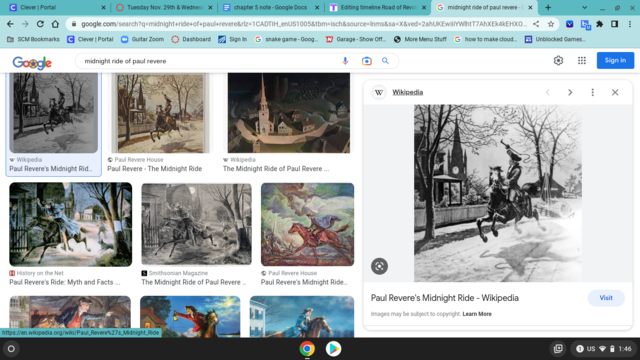640x360 pixels.
Task: Switch to Tuesday Nov. 29th tab
Action: click(164, 7)
